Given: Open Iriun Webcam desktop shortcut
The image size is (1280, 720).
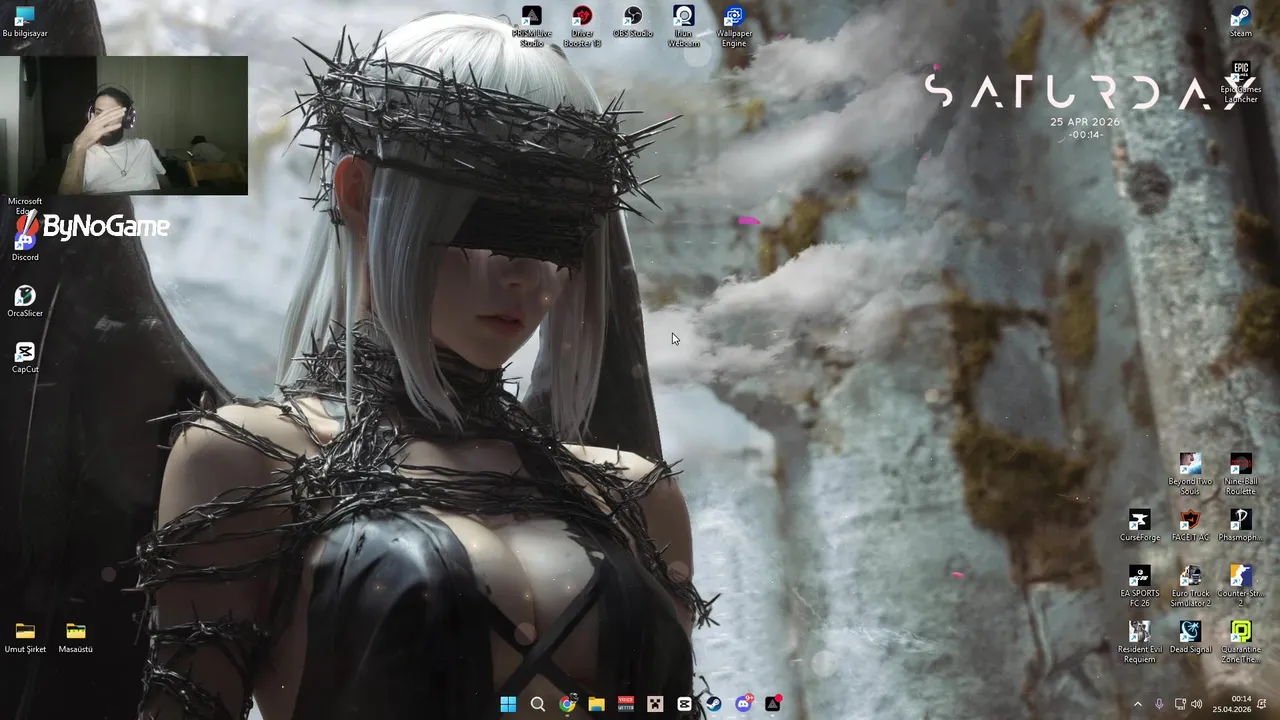Looking at the screenshot, I should click(684, 27).
